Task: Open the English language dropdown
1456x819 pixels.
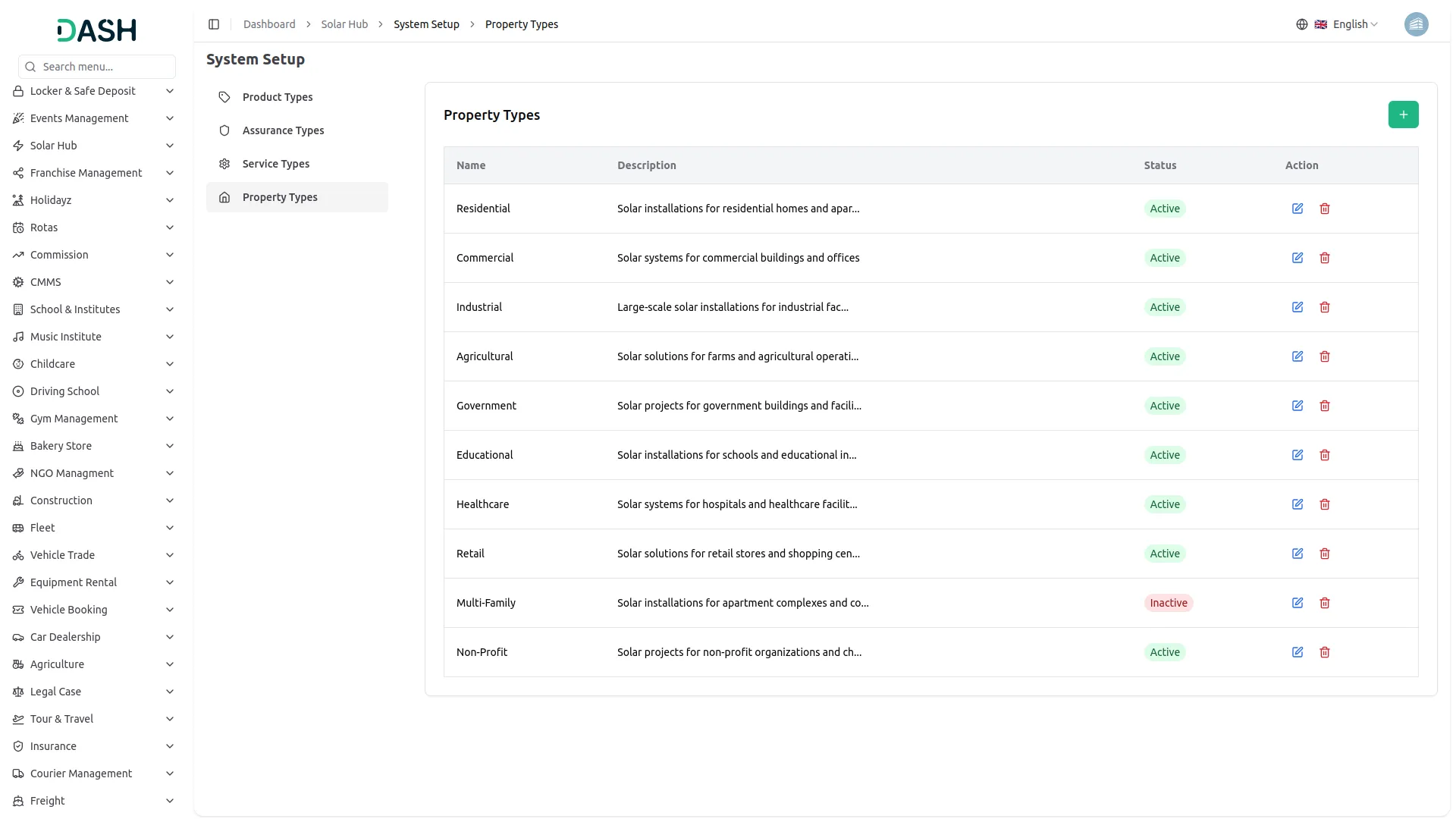Action: pos(1355,24)
